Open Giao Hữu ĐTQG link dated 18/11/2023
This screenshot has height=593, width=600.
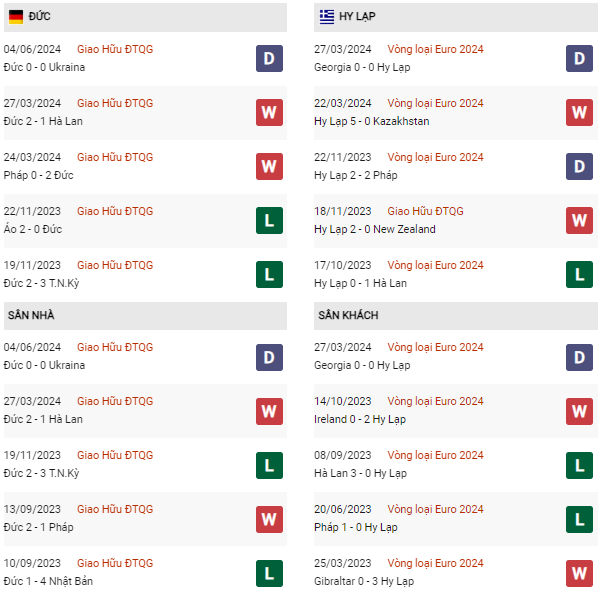(425, 211)
